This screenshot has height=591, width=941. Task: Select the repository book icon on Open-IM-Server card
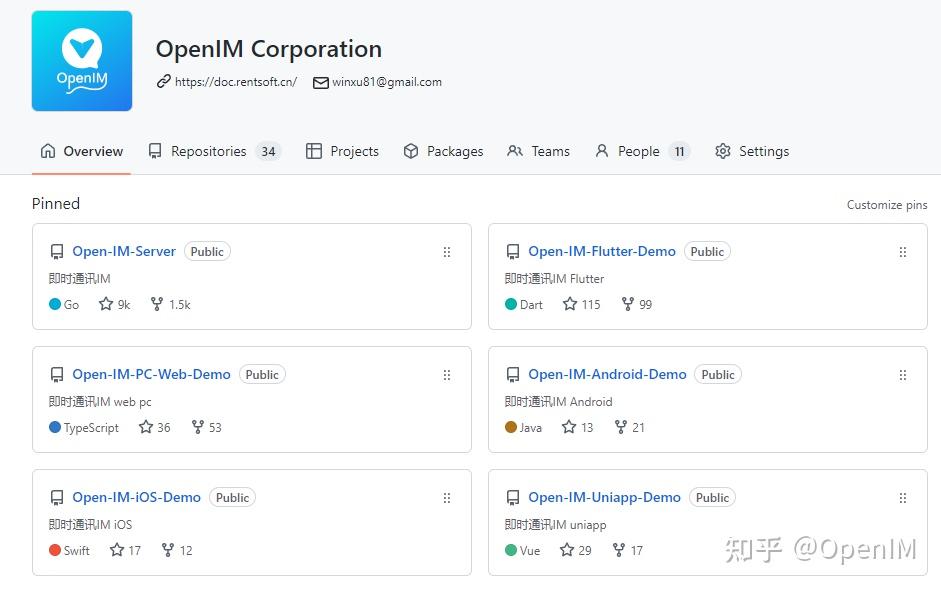click(x=57, y=251)
